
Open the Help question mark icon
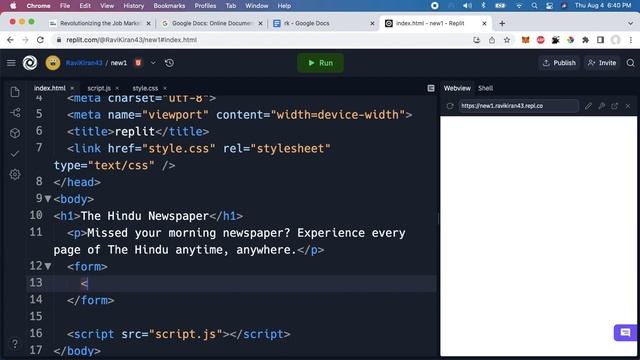[15, 344]
